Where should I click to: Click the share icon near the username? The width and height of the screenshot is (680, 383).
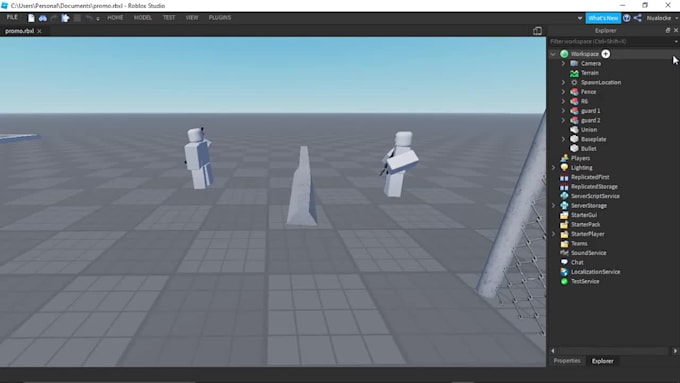tap(638, 18)
